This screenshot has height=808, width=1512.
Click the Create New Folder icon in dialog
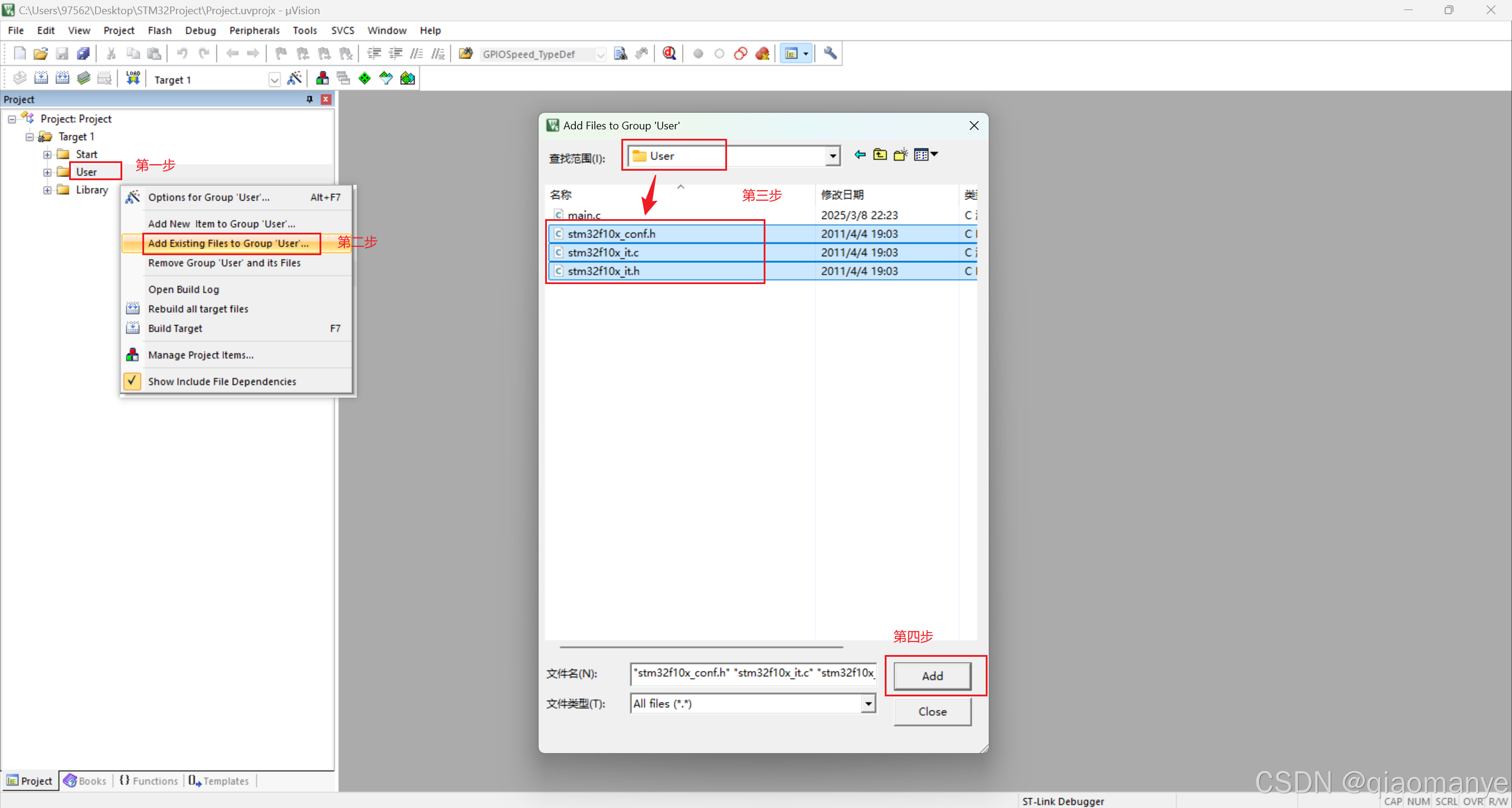pos(900,155)
